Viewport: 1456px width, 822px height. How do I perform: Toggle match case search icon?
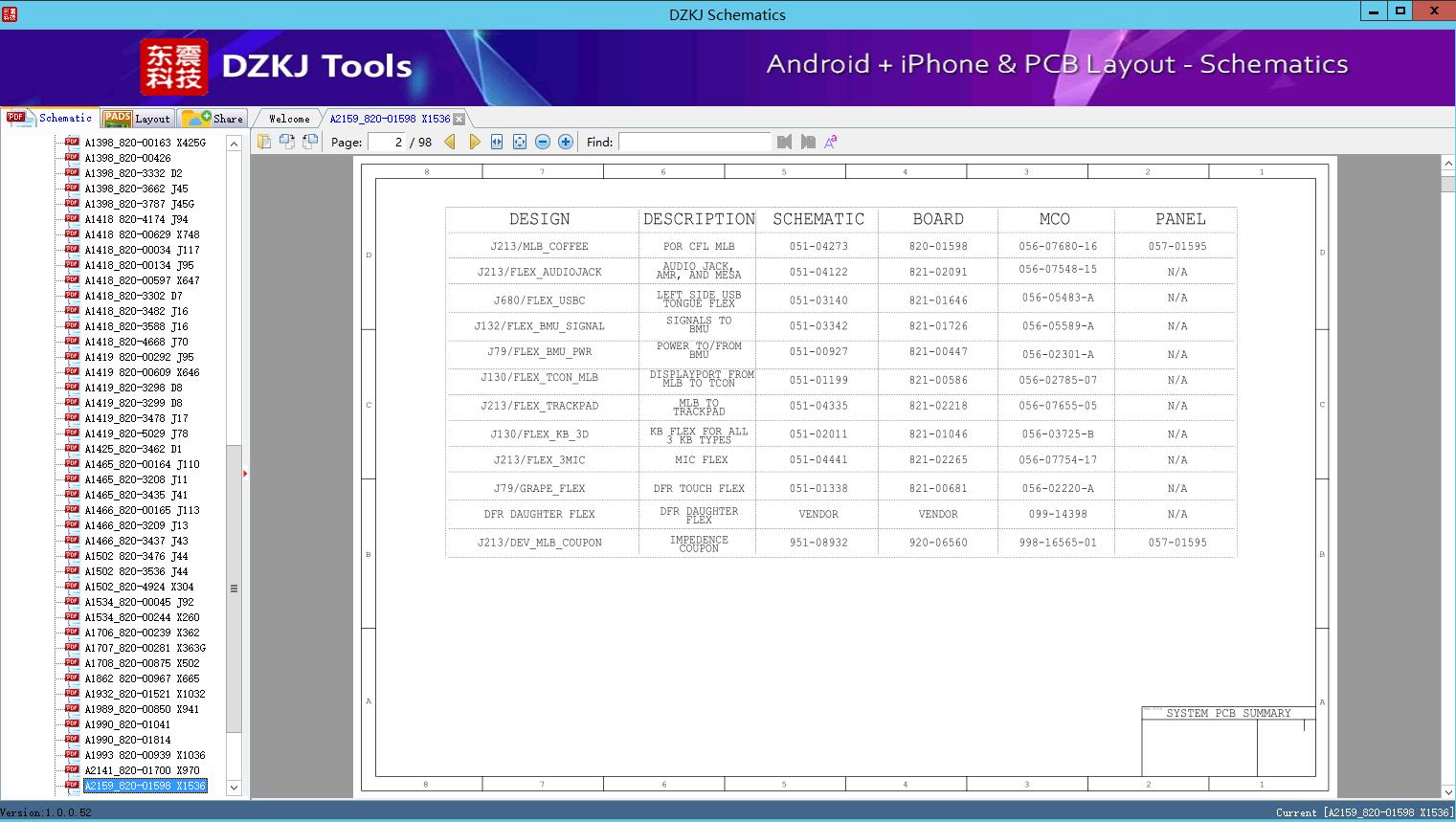[831, 142]
